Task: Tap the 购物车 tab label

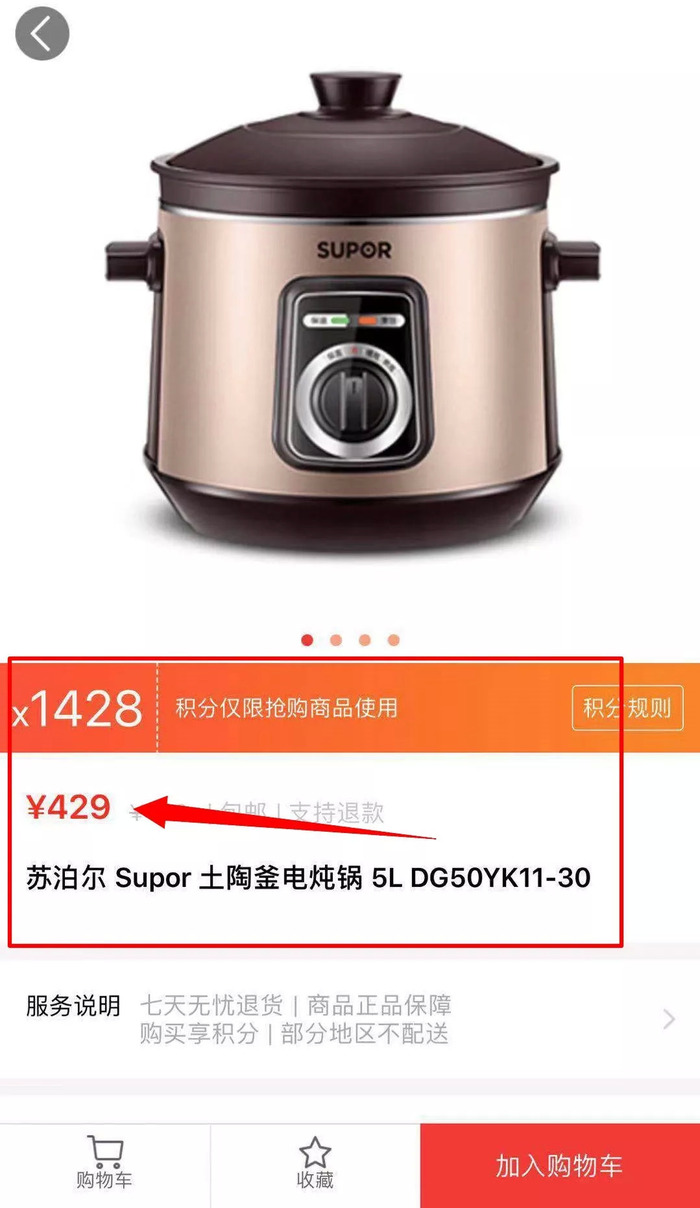Action: [x=104, y=1181]
